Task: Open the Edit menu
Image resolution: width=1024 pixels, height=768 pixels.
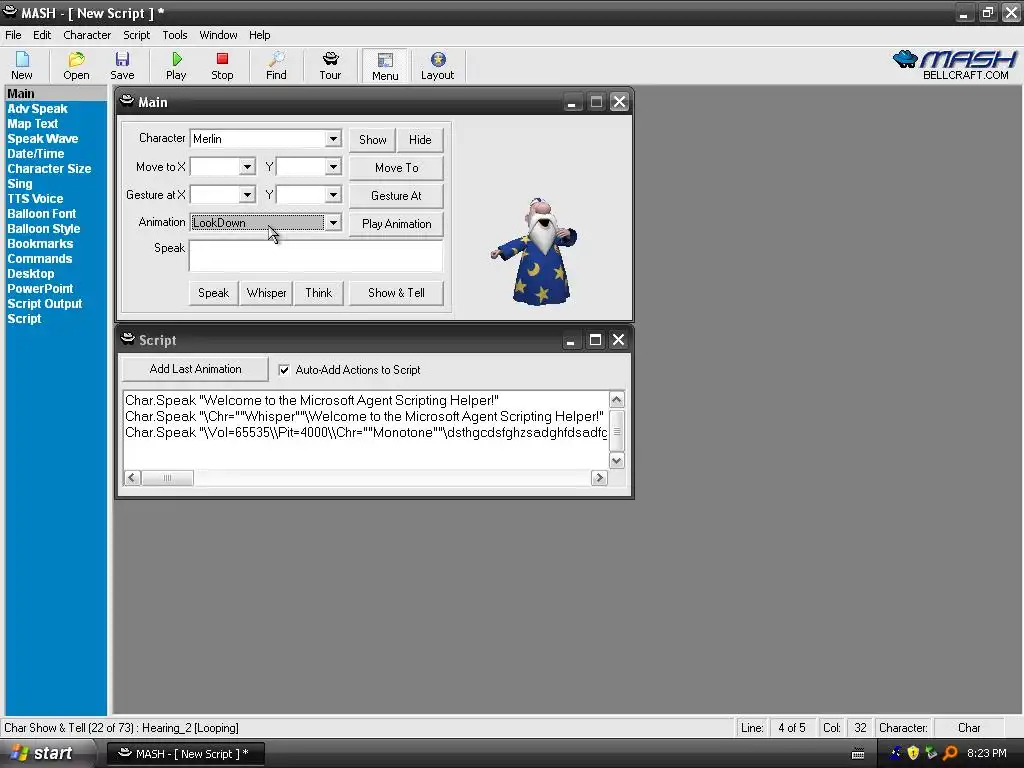Action: pos(42,35)
